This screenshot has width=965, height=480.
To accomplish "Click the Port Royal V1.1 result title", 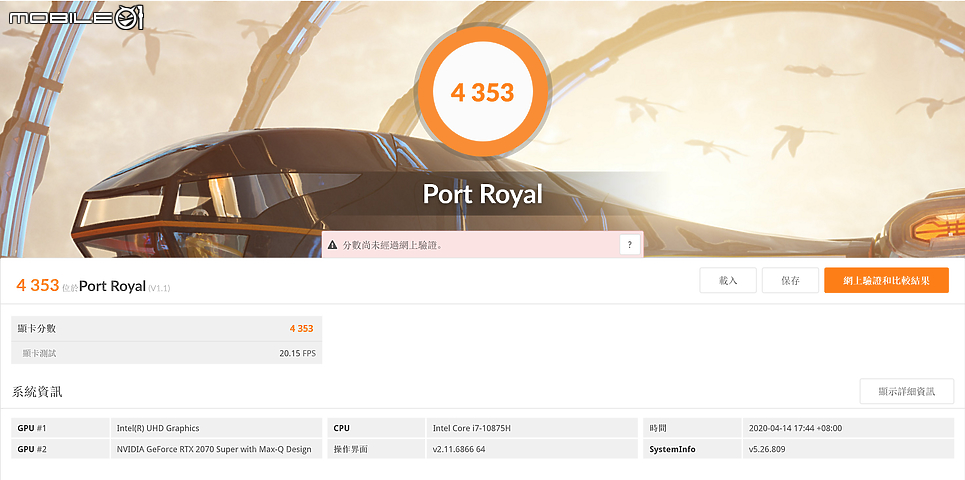I will click(x=124, y=286).
